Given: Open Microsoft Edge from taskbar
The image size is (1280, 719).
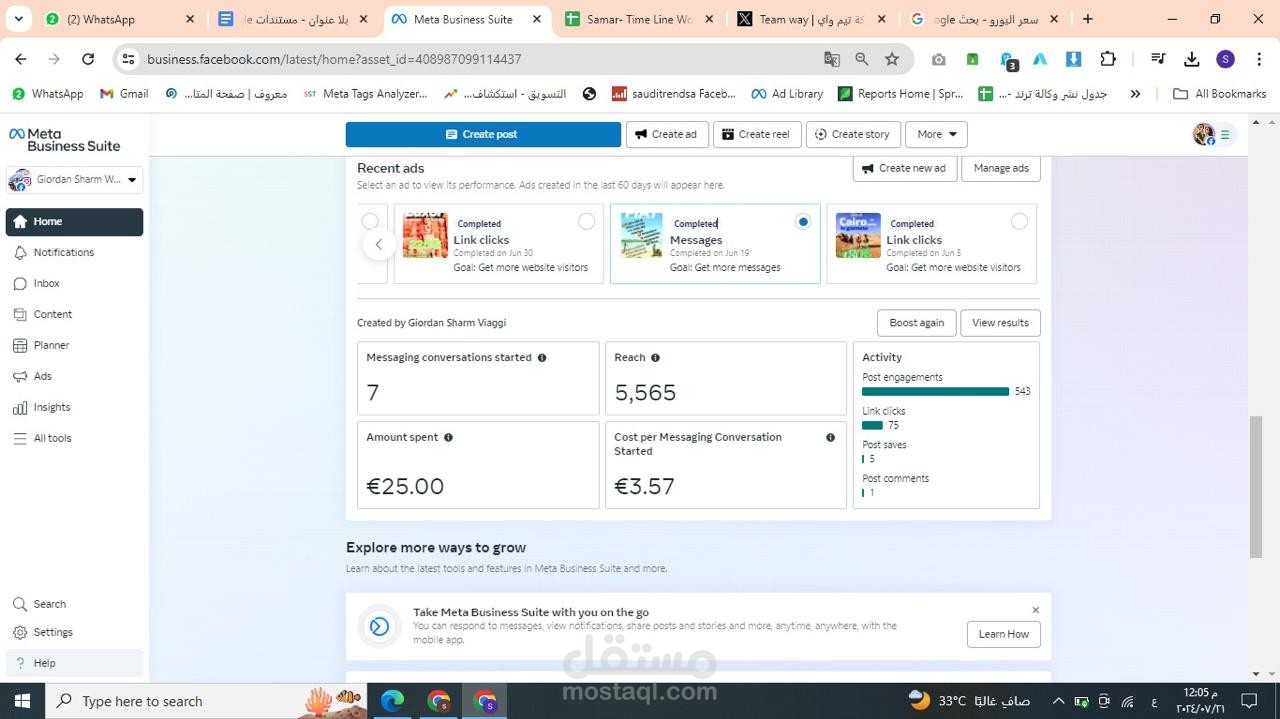Looking at the screenshot, I should (392, 701).
